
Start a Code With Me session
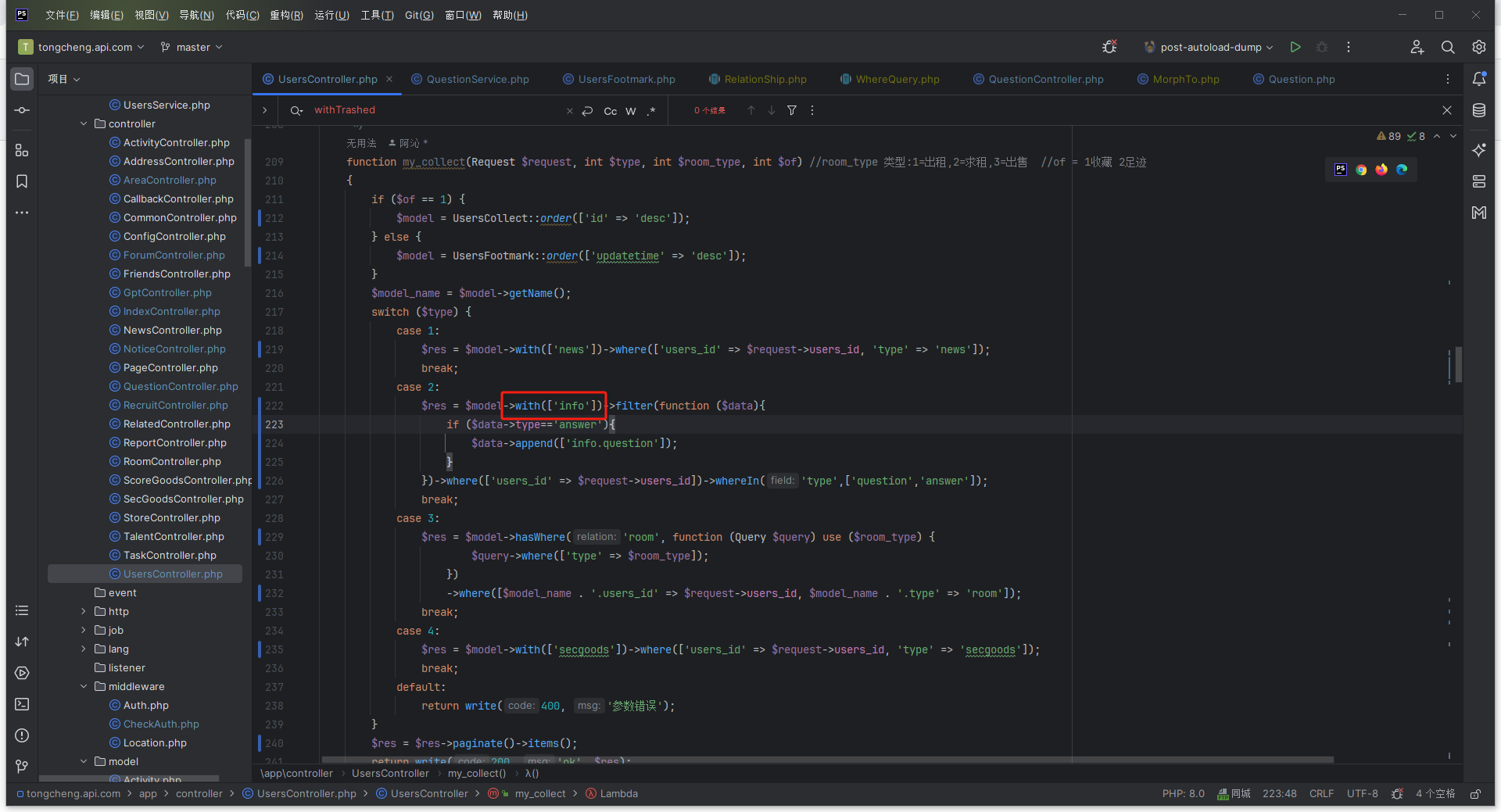[x=1417, y=47]
